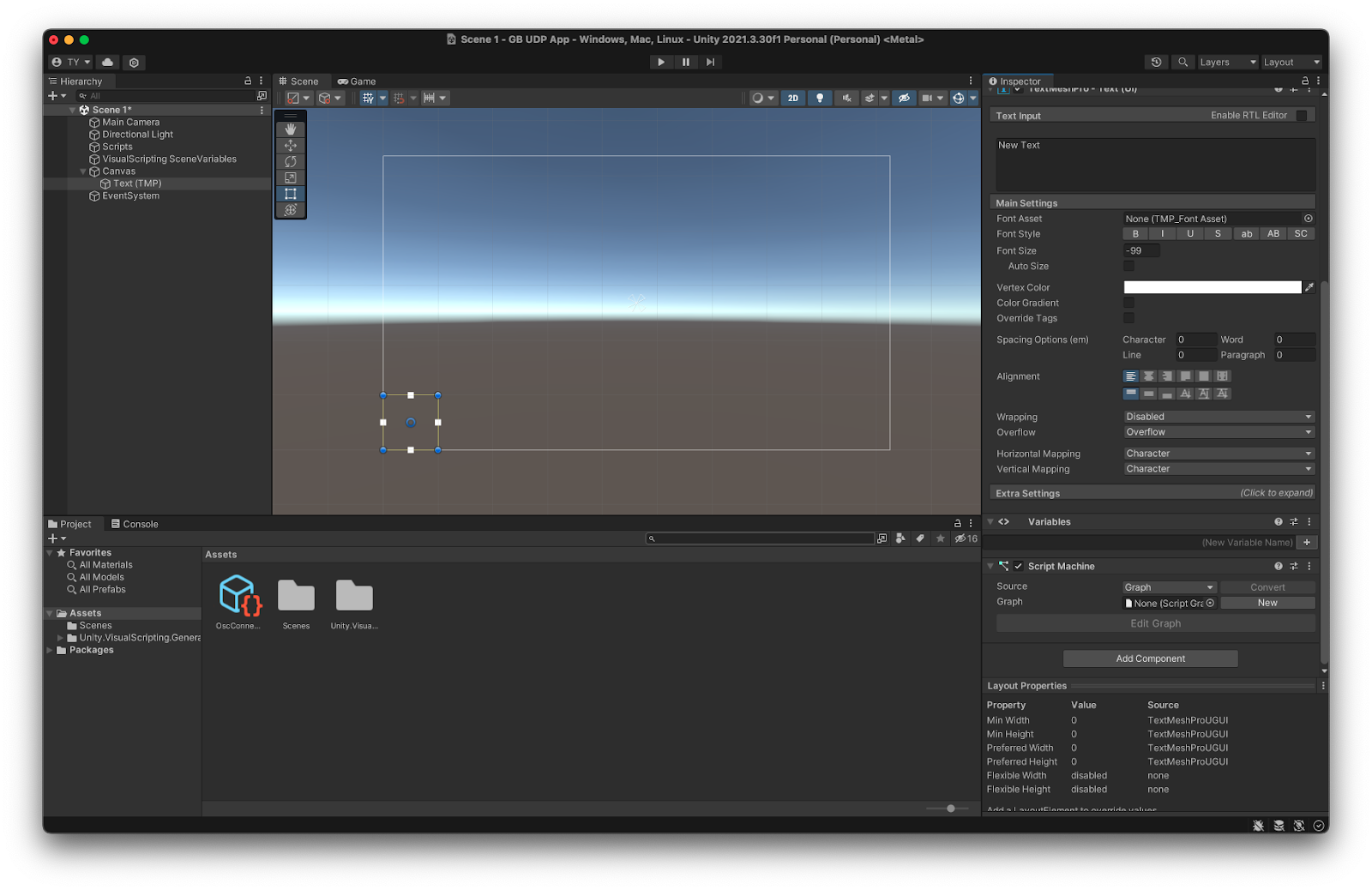This screenshot has width=1372, height=890.
Task: Select the Rotate tool
Action: tap(291, 162)
